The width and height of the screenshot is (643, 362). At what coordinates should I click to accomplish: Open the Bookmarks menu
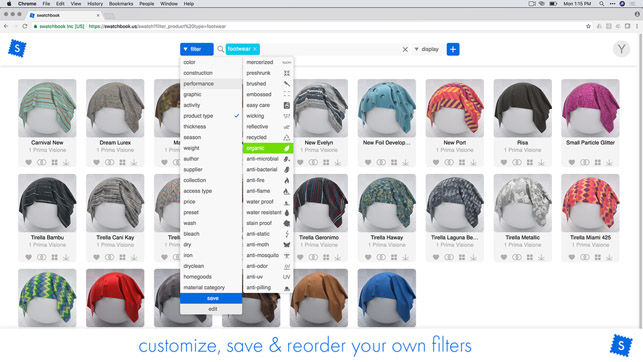point(121,4)
